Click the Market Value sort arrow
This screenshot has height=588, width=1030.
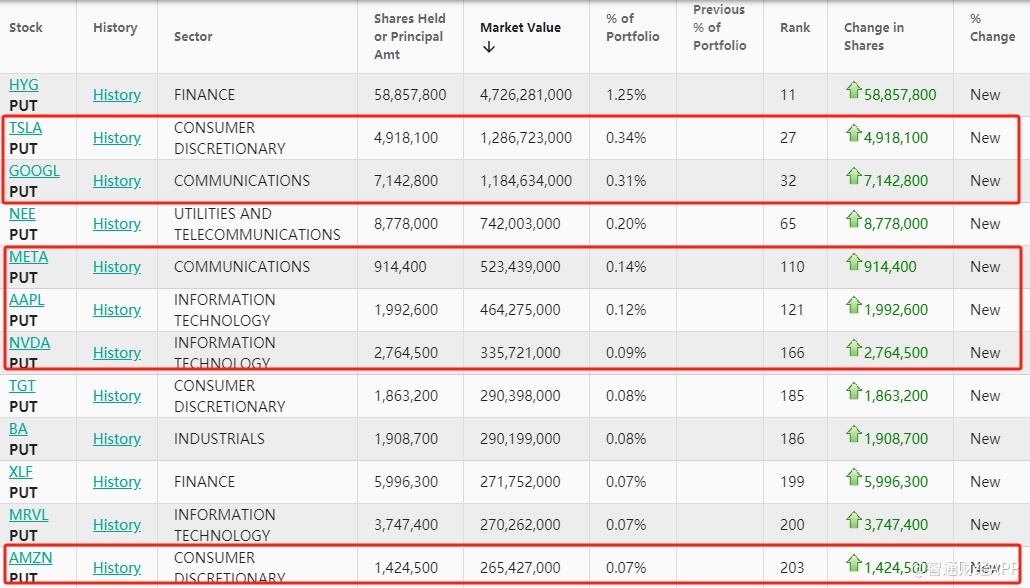[x=488, y=47]
